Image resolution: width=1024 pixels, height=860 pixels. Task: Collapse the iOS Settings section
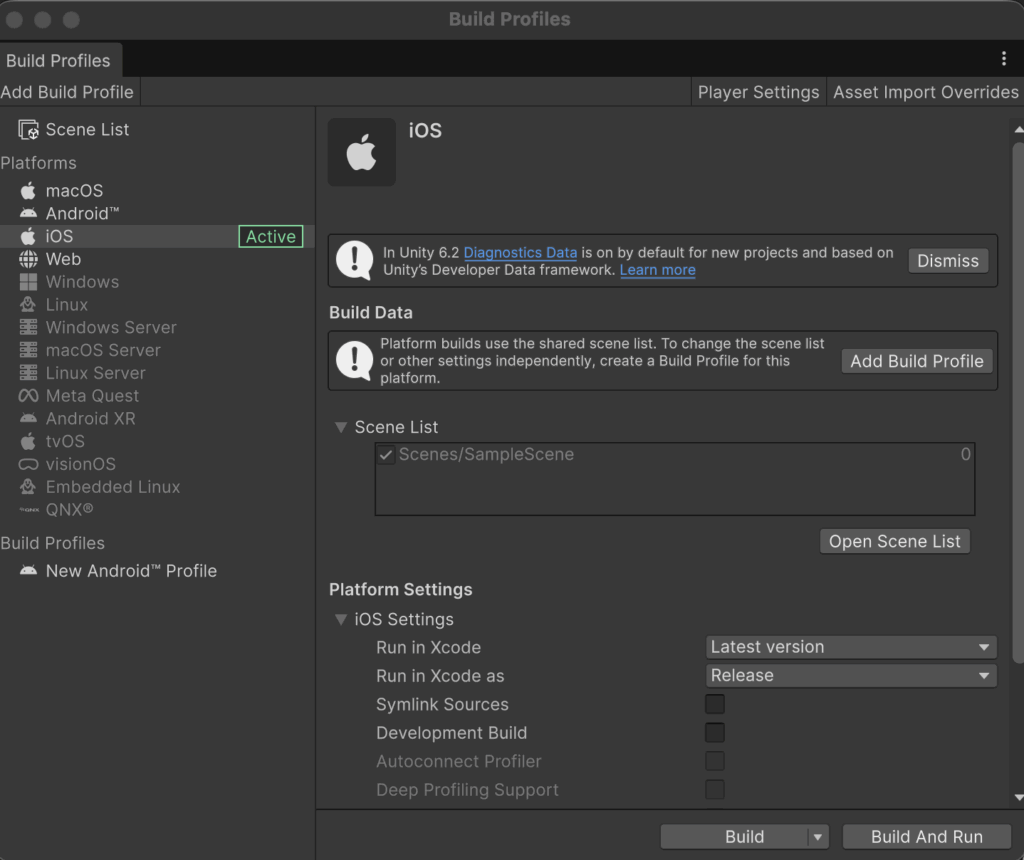pyautogui.click(x=342, y=620)
